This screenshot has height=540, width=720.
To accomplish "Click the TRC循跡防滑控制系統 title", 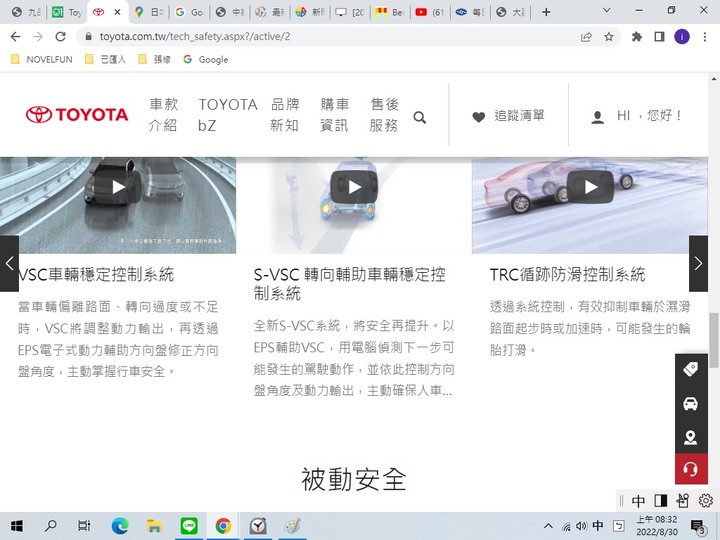I will pos(568,275).
